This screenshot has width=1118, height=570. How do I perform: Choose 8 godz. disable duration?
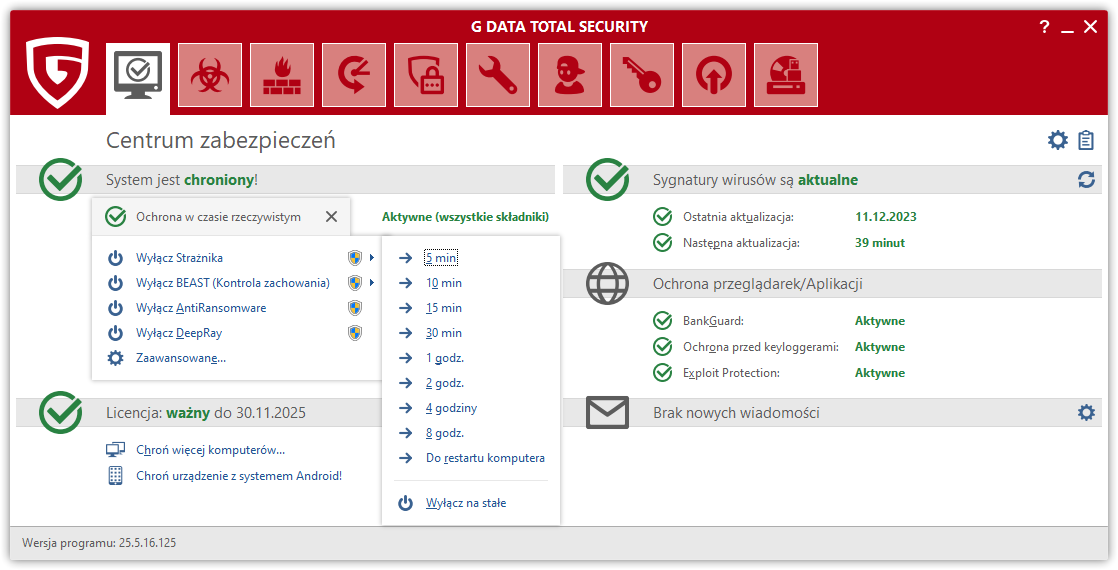coord(445,433)
